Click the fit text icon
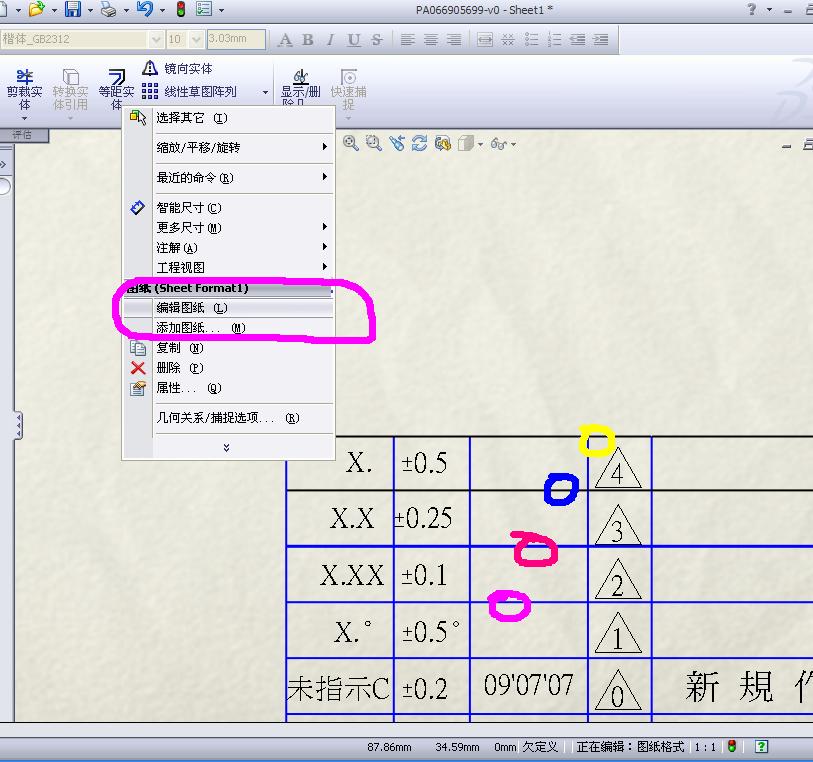Image resolution: width=813 pixels, height=762 pixels. point(485,39)
